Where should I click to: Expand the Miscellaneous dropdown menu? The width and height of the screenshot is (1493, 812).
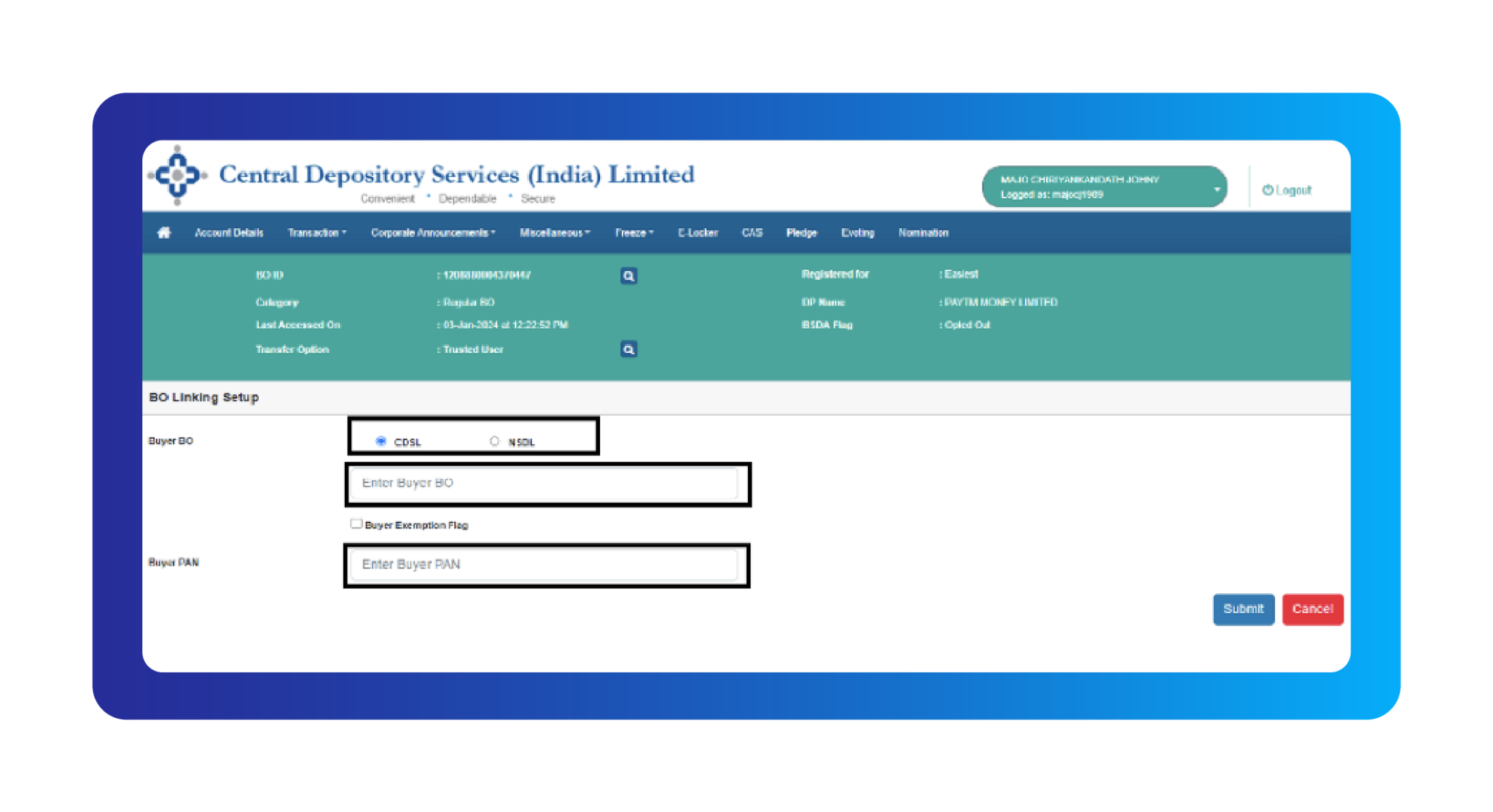(555, 233)
